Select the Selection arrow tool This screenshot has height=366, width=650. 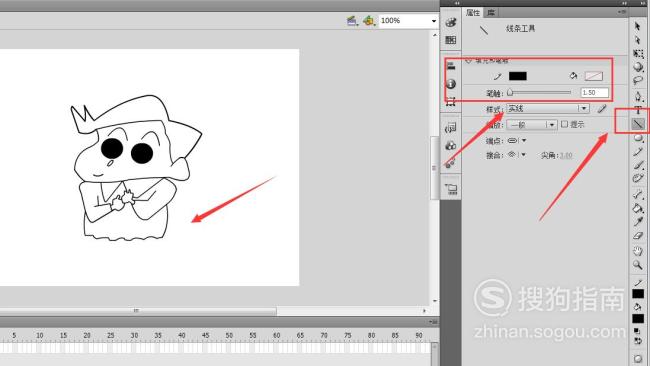point(638,26)
